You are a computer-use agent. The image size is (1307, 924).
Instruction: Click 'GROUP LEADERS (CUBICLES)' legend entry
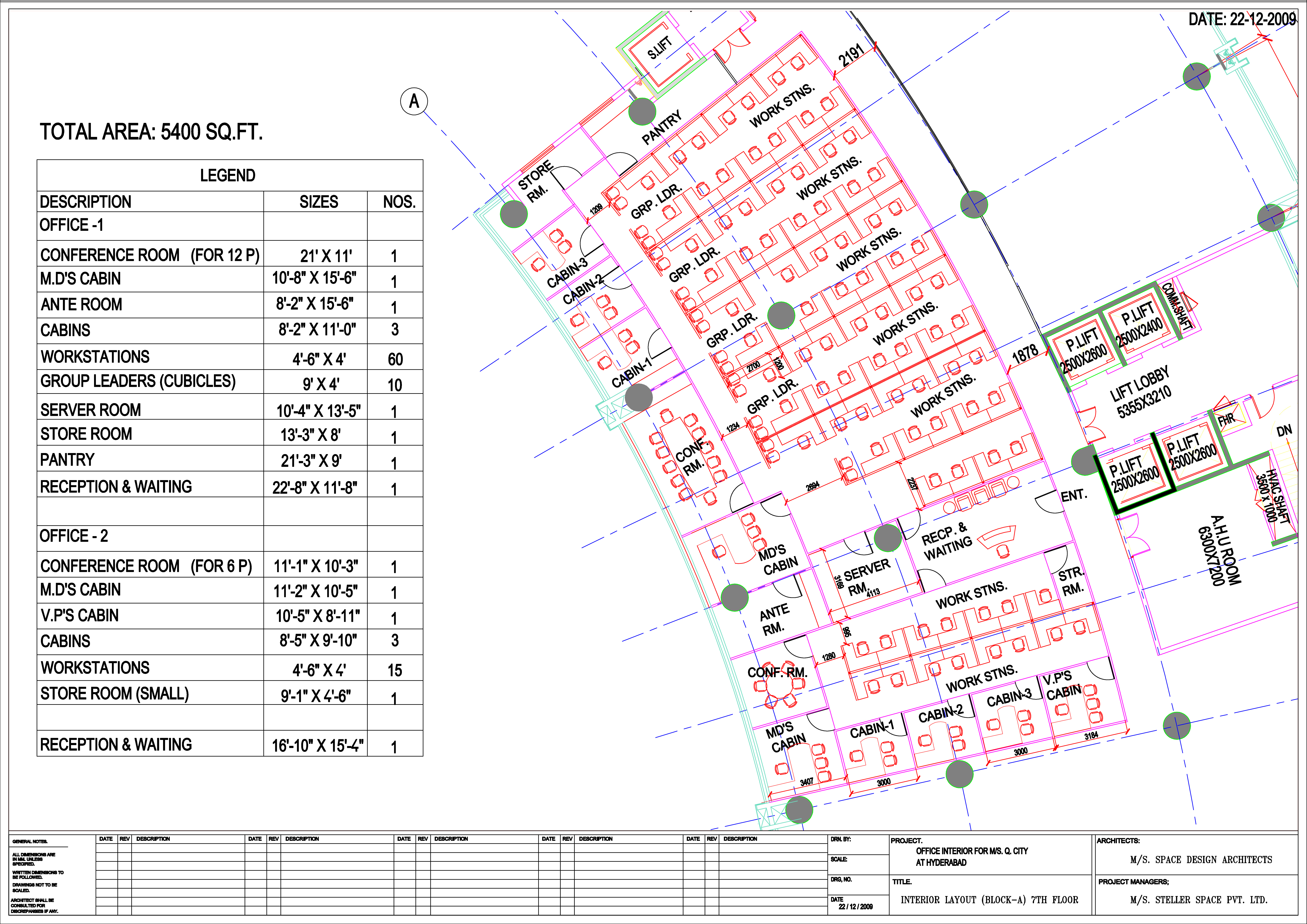coord(138,381)
